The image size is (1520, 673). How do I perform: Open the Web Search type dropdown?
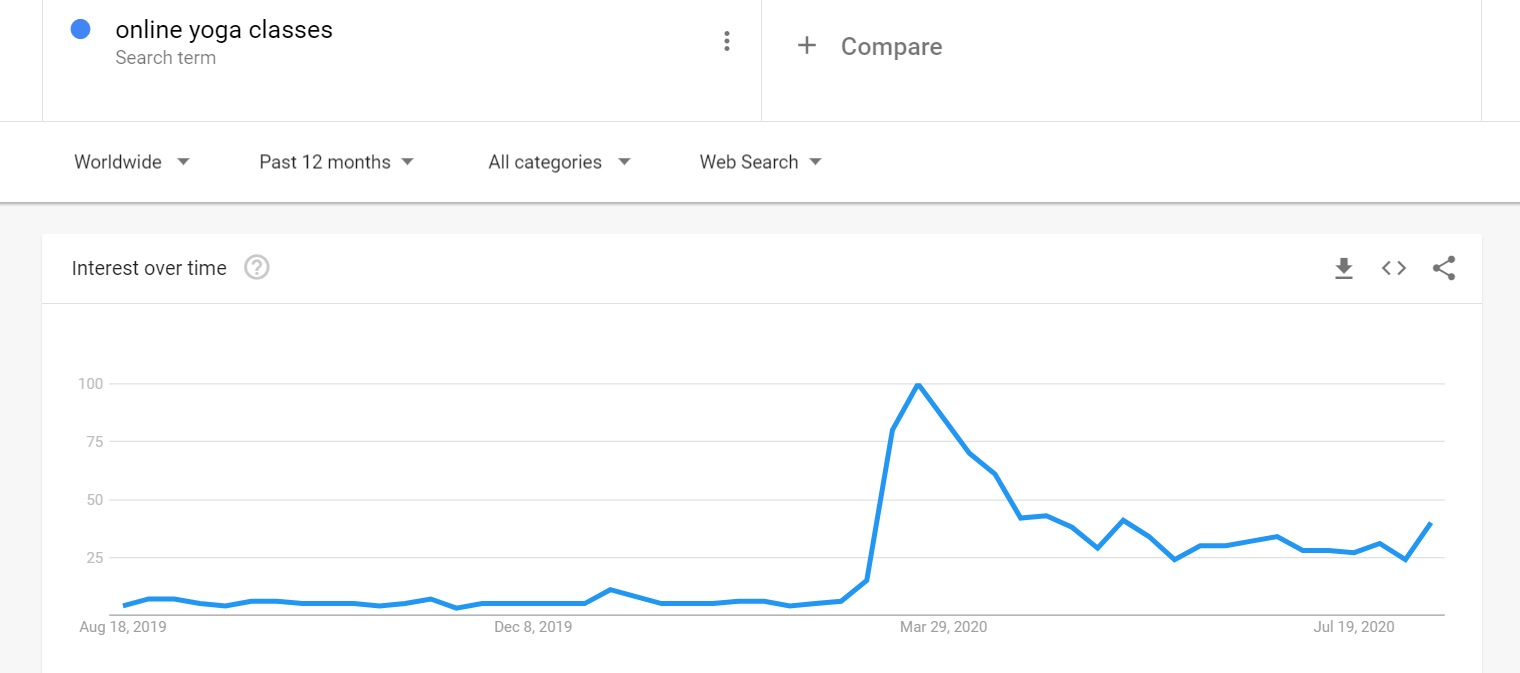point(761,162)
